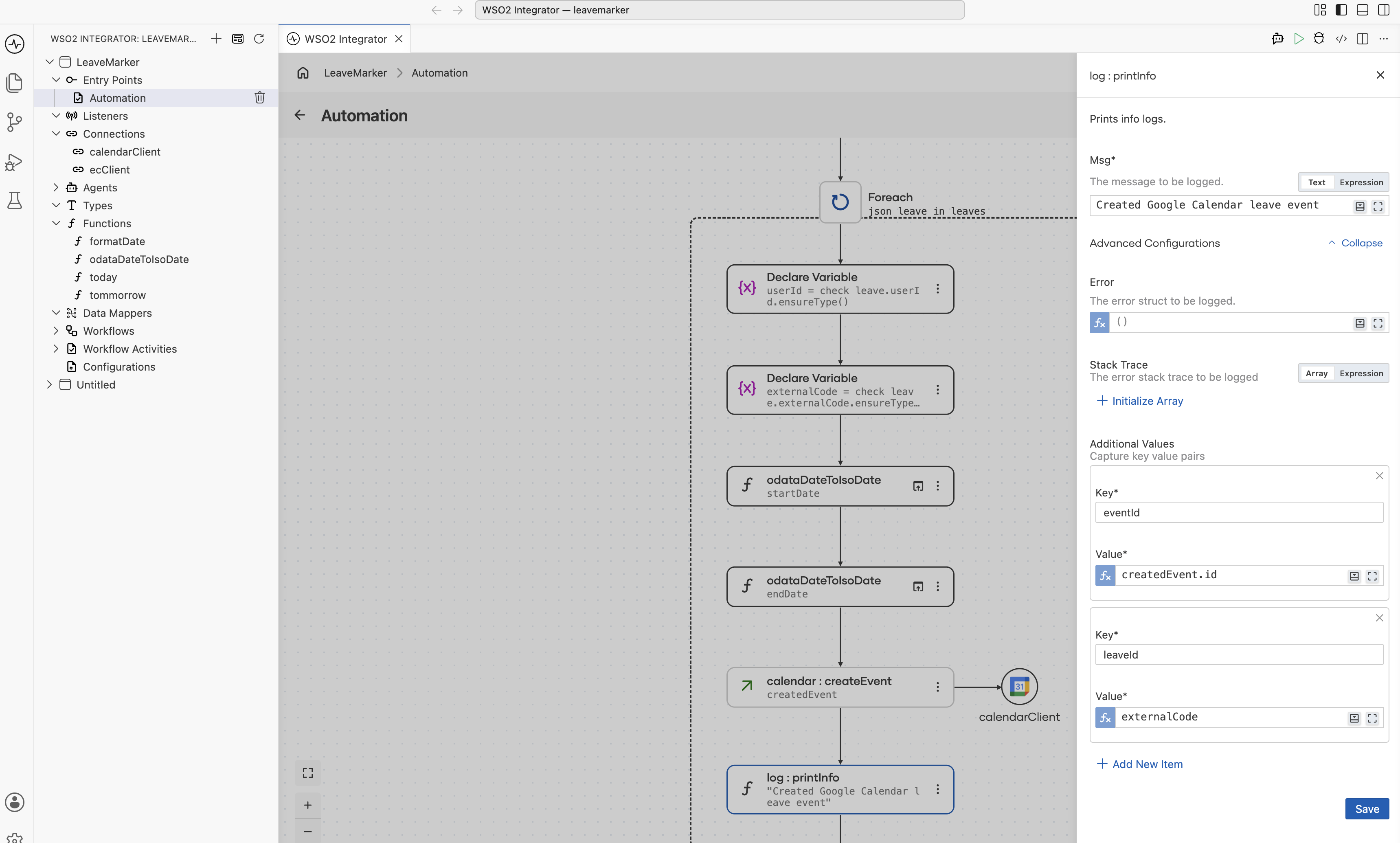Viewport: 1400px width, 843px height.
Task: Switch Msg field to Text mode
Action: click(1317, 182)
